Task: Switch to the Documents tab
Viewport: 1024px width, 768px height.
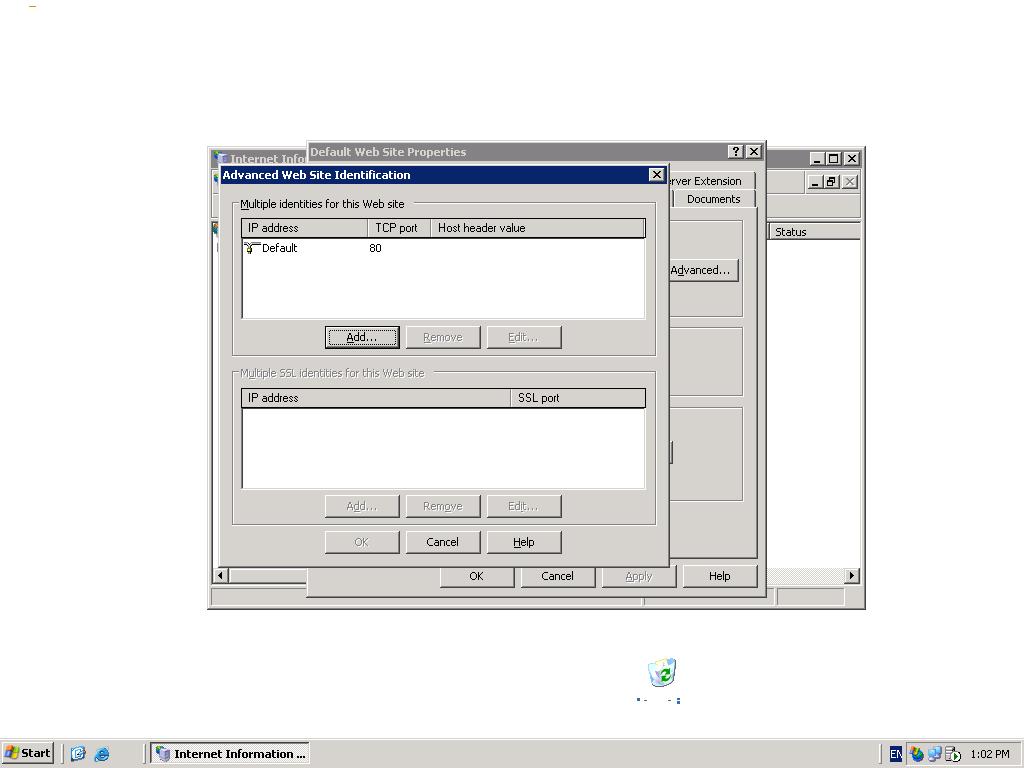Action: coord(713,199)
